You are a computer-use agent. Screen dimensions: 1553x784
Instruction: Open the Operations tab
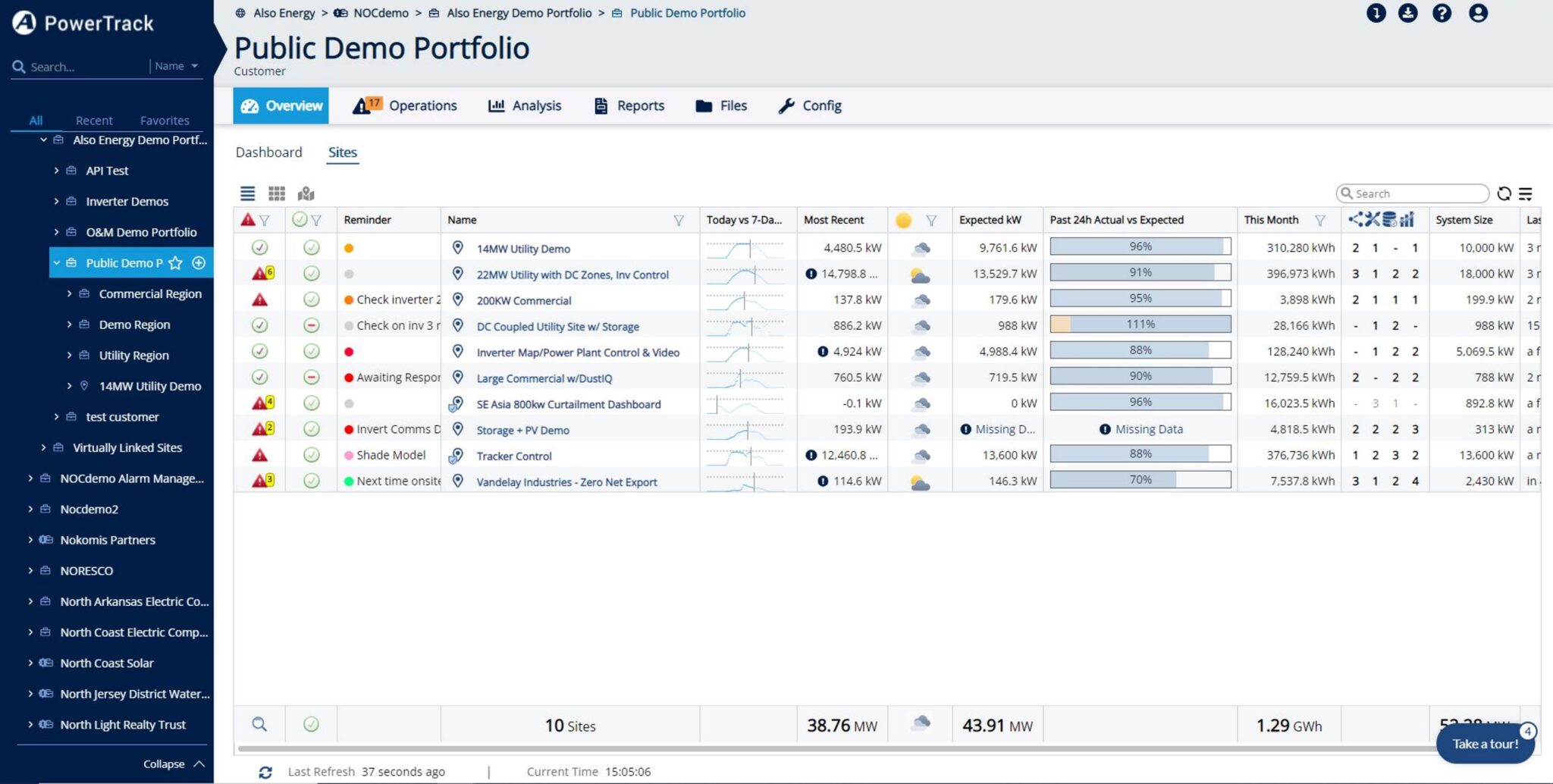[x=406, y=106]
